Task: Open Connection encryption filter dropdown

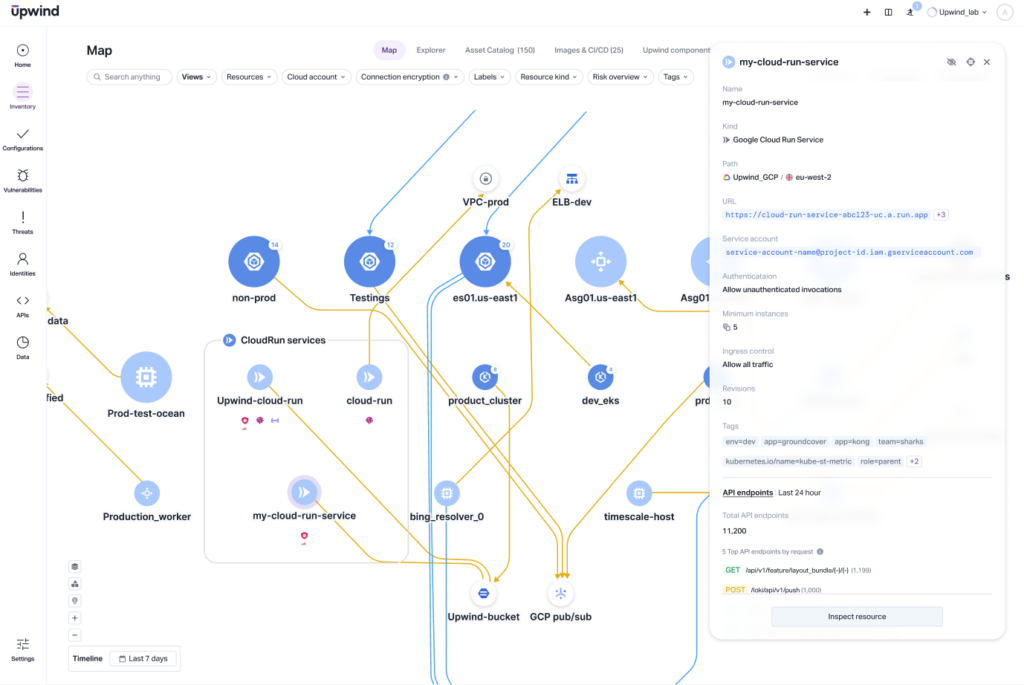Action: [x=409, y=77]
